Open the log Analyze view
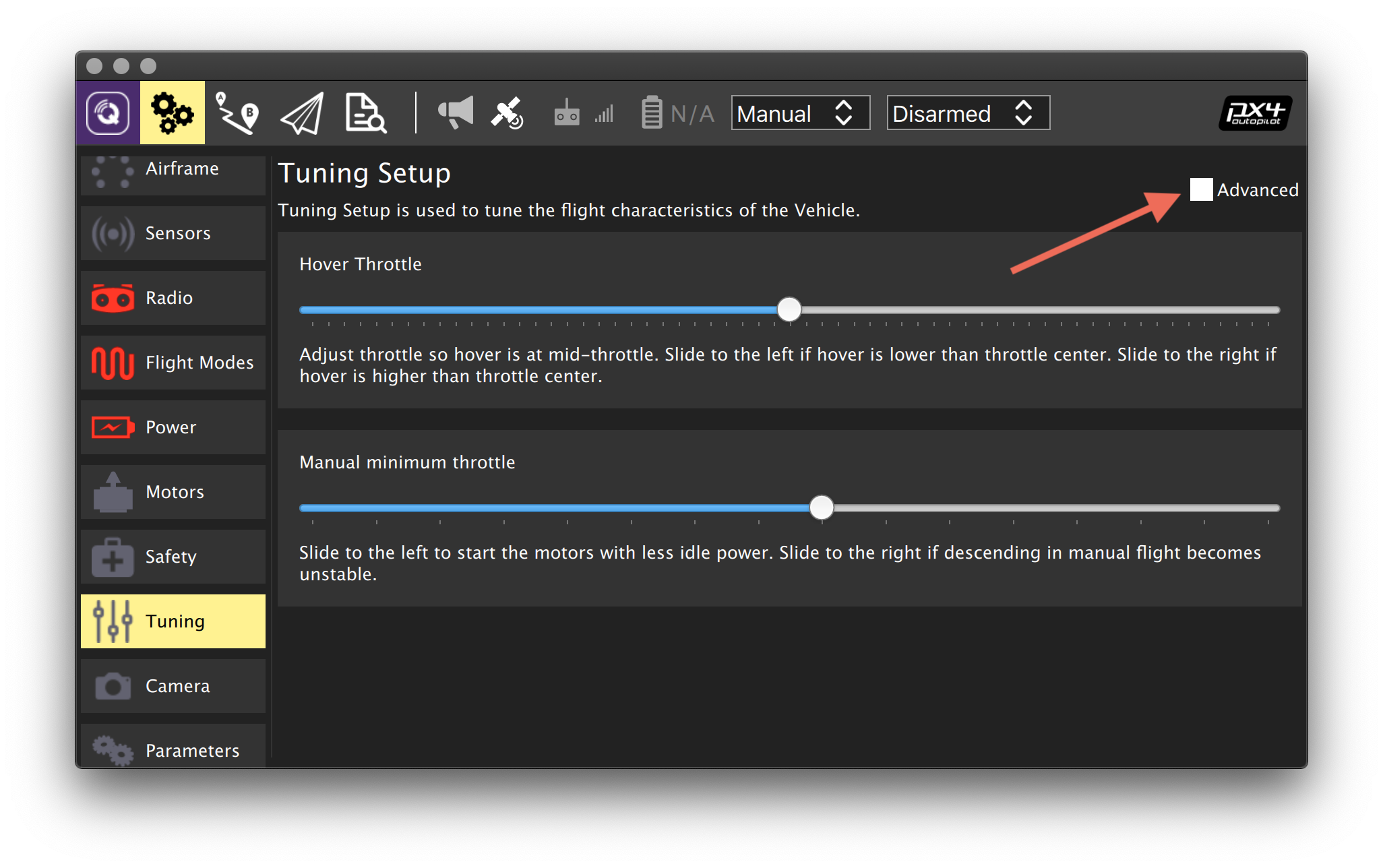The width and height of the screenshot is (1383, 868). (x=365, y=113)
